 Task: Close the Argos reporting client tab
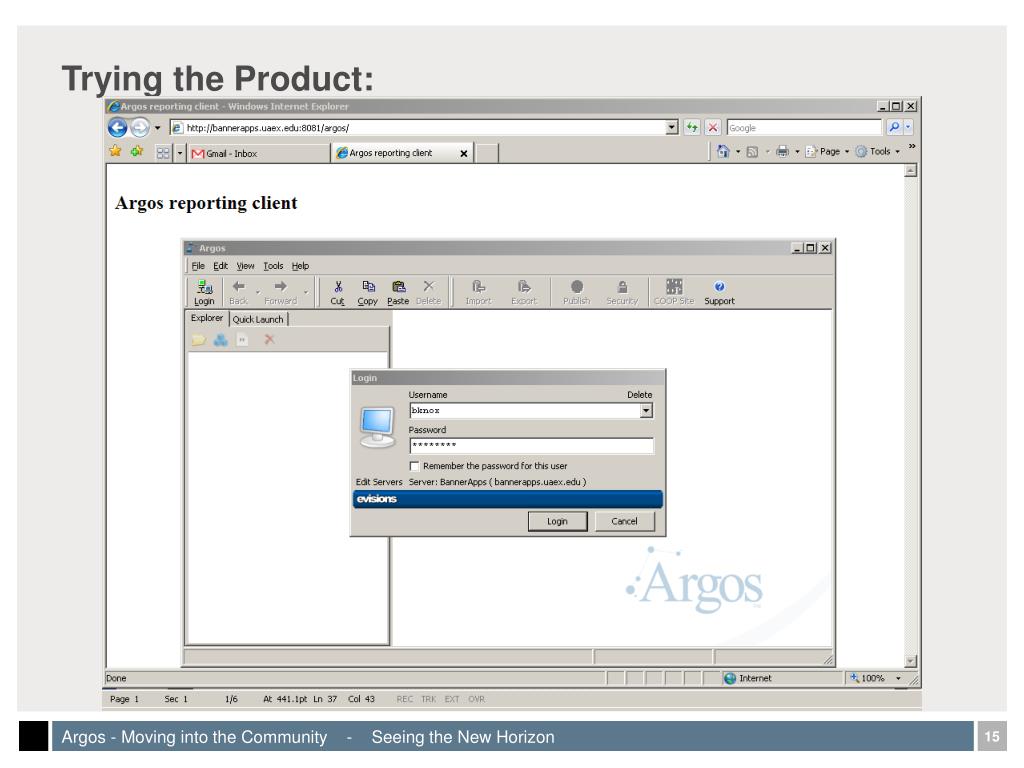pyautogui.click(x=464, y=153)
